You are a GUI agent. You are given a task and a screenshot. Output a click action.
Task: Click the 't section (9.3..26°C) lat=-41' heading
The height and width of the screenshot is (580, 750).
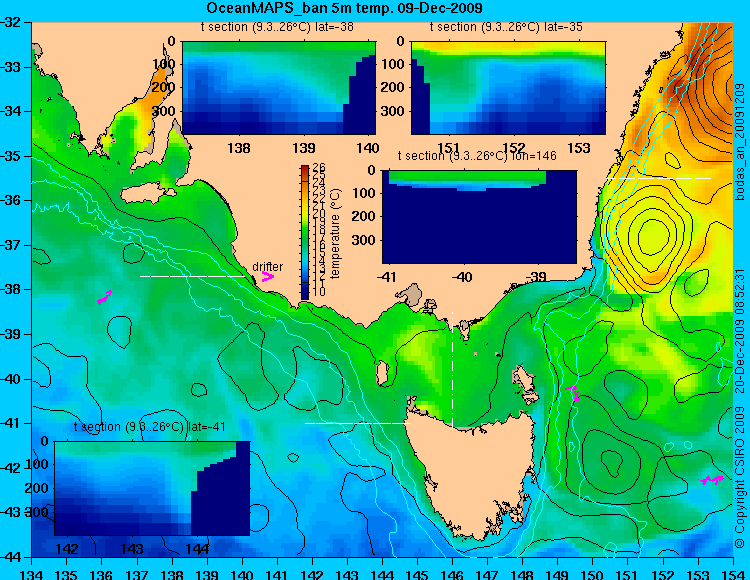[x=150, y=427]
